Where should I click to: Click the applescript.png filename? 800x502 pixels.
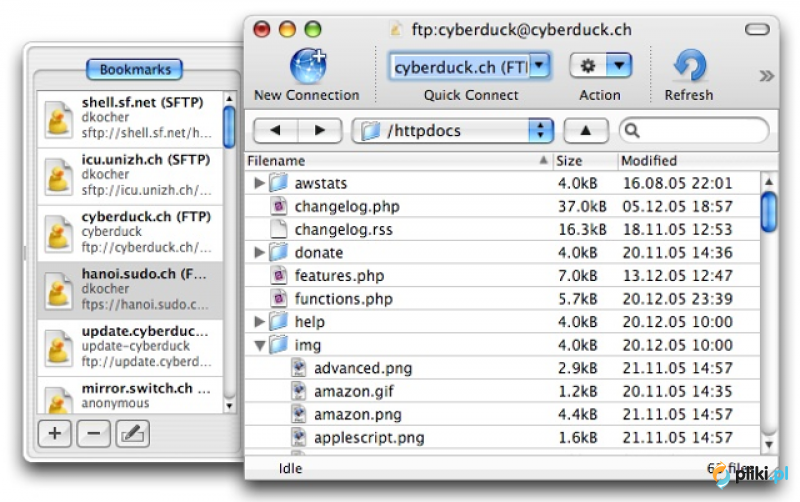point(369,438)
